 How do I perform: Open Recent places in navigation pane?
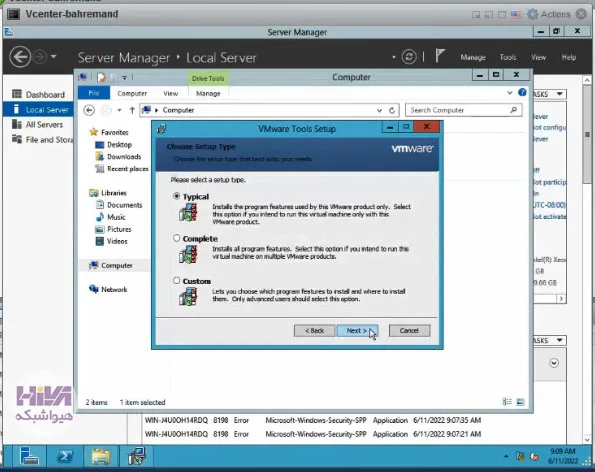[128, 169]
